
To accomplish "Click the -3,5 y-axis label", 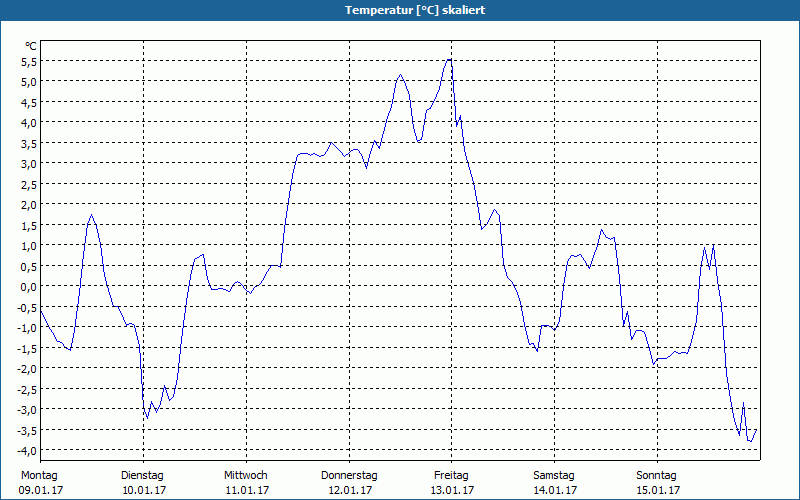I will coord(28,430).
